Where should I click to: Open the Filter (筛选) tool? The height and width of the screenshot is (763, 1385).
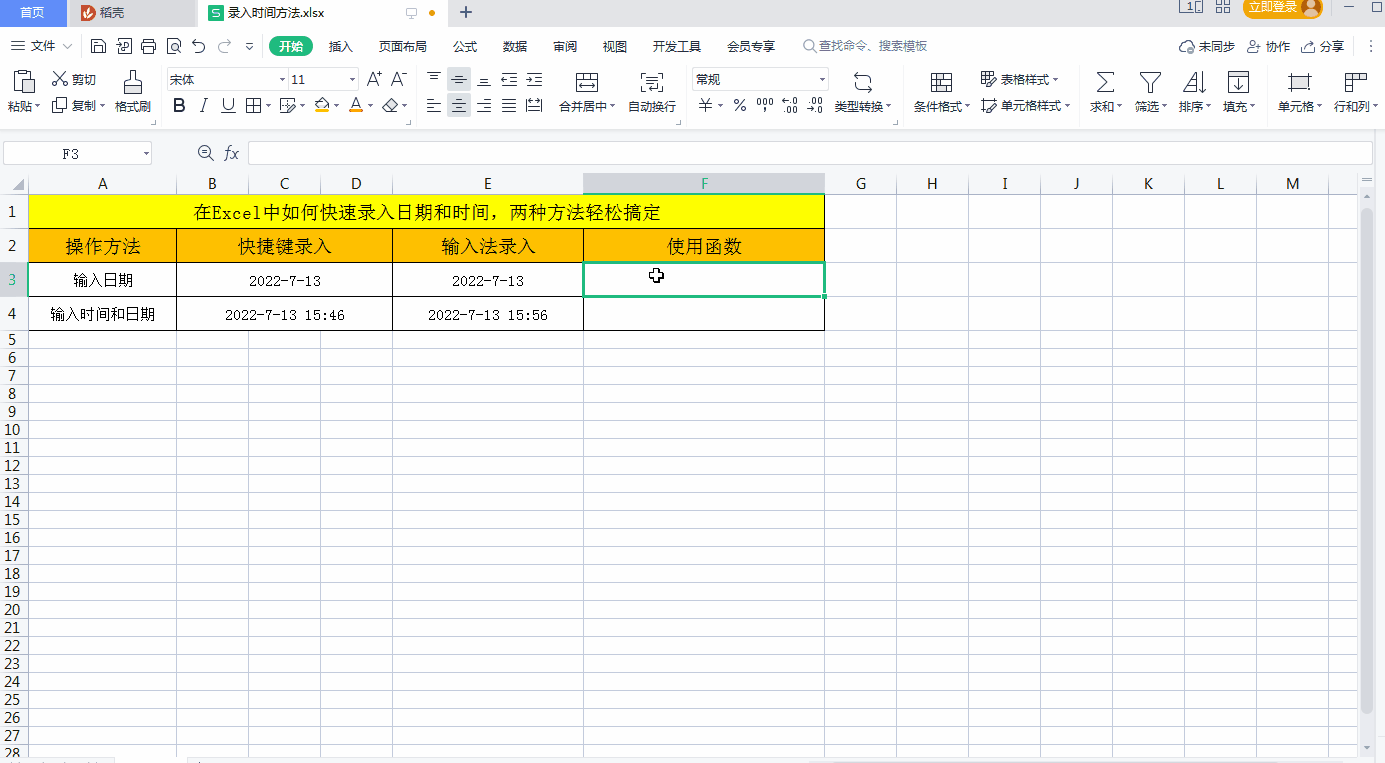[x=1149, y=88]
